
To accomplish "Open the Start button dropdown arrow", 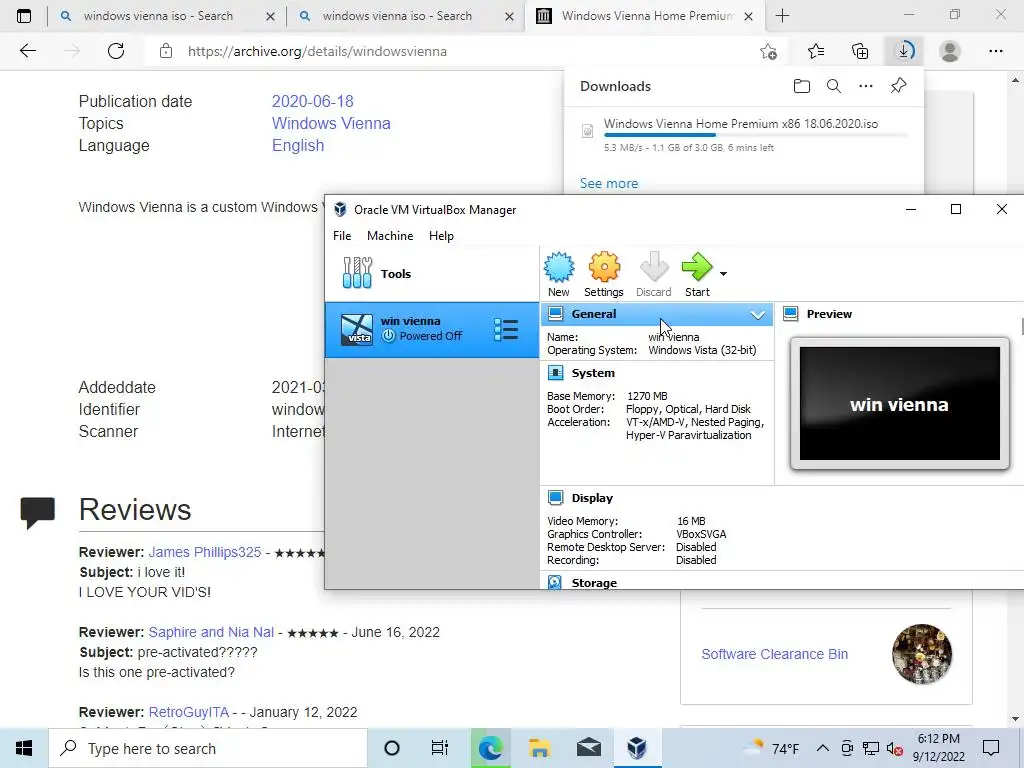I will 723,274.
